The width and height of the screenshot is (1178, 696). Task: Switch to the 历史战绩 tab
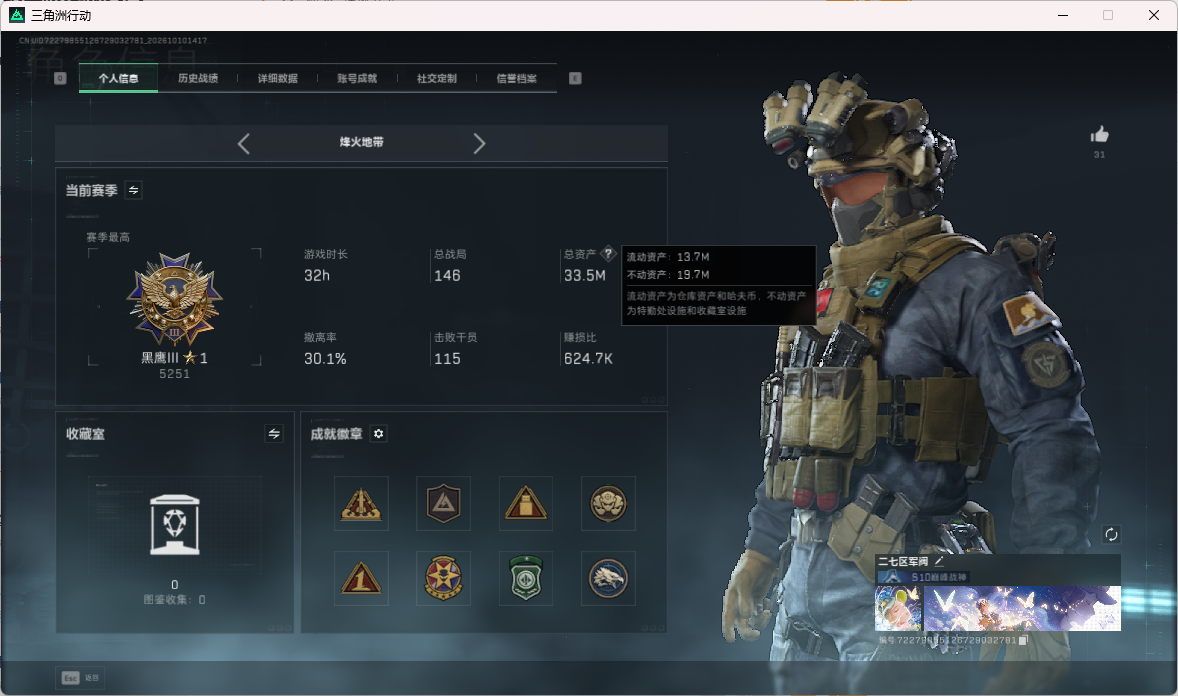pos(198,78)
